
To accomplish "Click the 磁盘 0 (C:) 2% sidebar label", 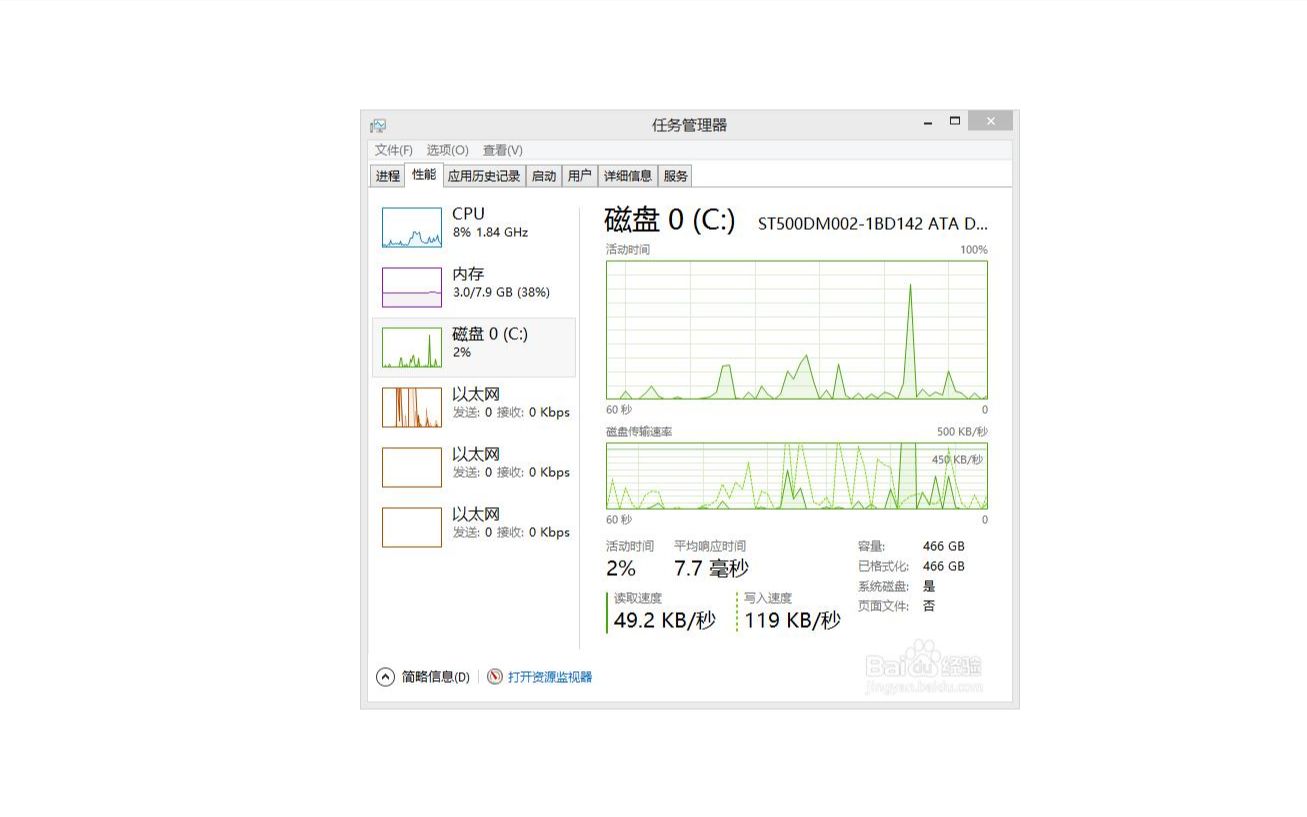I will (x=490, y=342).
